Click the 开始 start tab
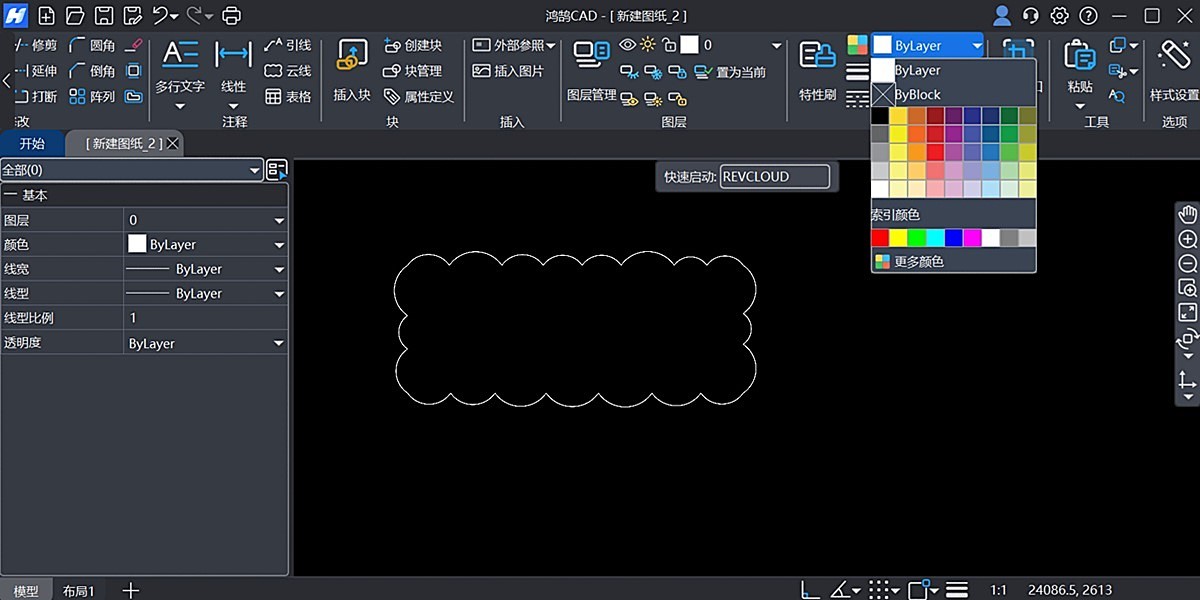Image resolution: width=1200 pixels, height=600 pixels. point(31,143)
